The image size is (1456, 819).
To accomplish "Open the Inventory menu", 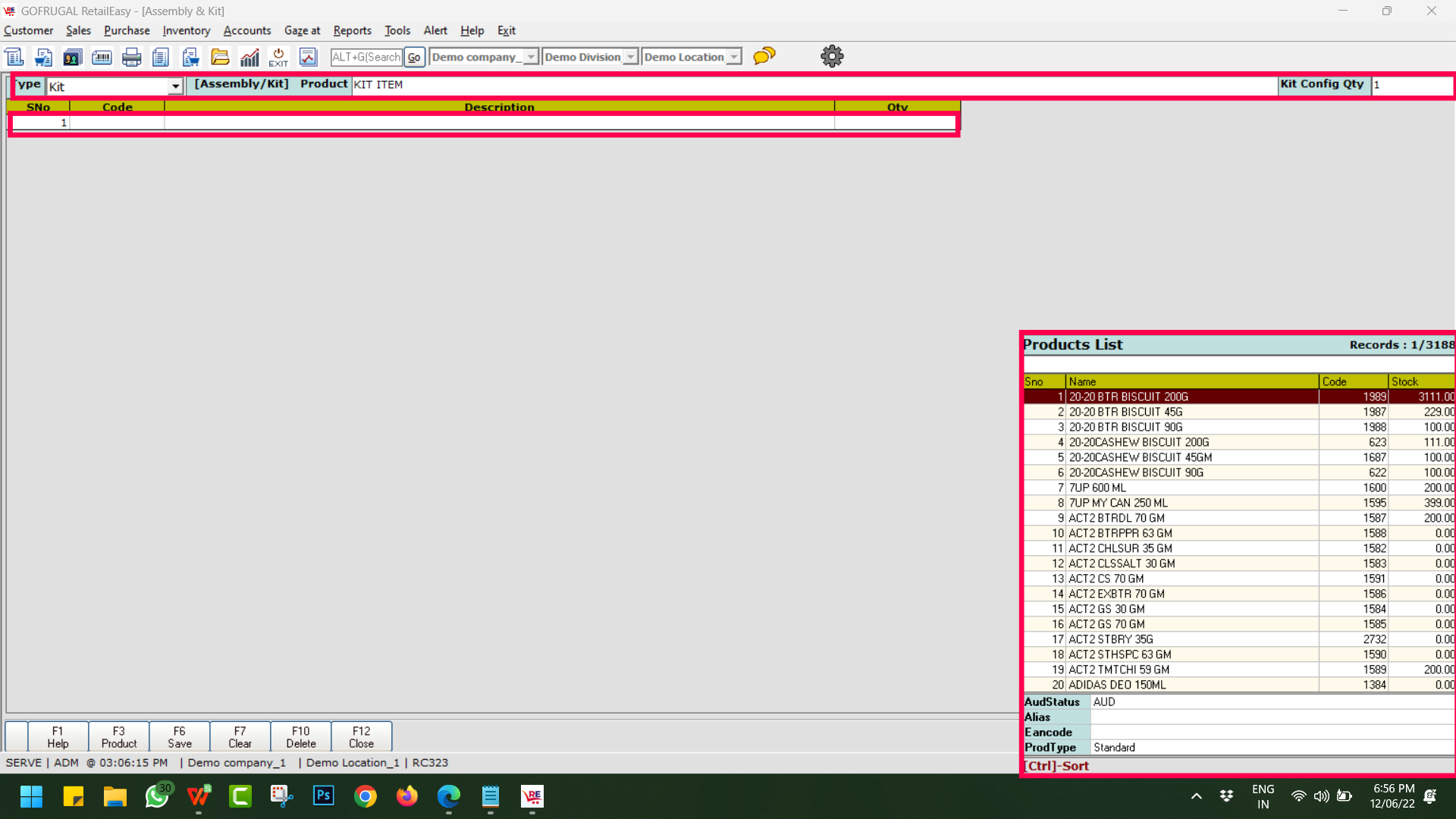I will [186, 30].
